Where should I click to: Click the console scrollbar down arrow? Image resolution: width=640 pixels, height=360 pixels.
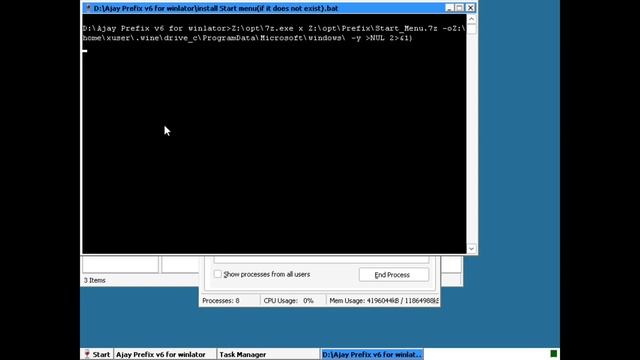471,249
